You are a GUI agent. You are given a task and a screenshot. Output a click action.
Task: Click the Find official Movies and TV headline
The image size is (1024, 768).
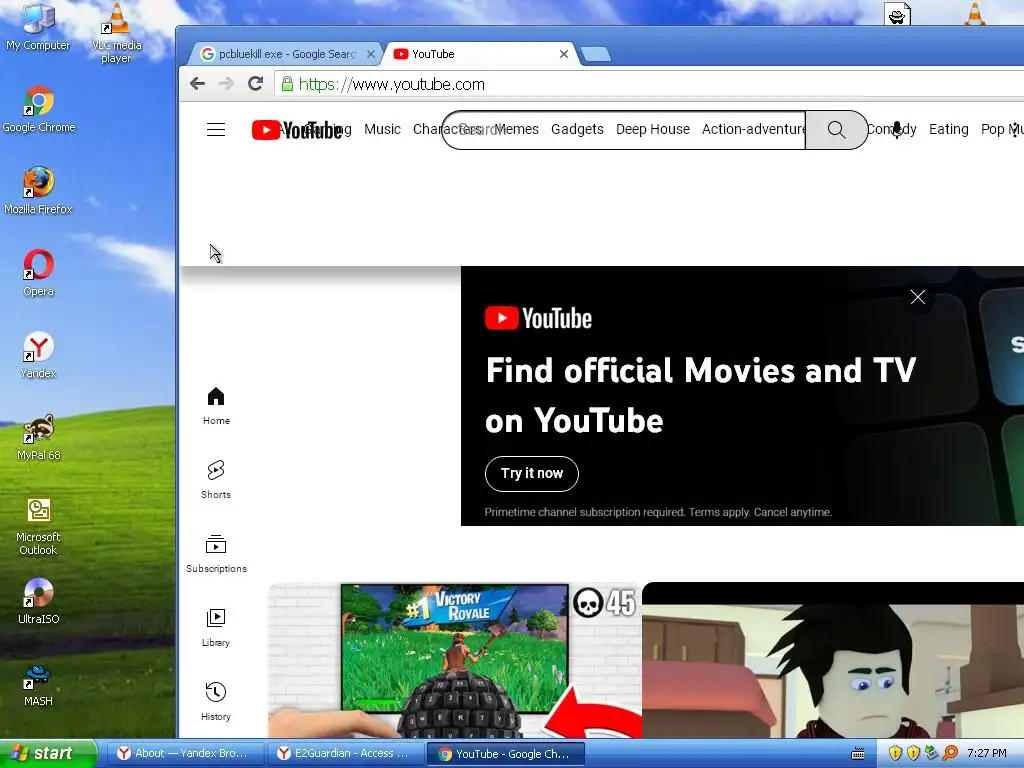point(701,396)
